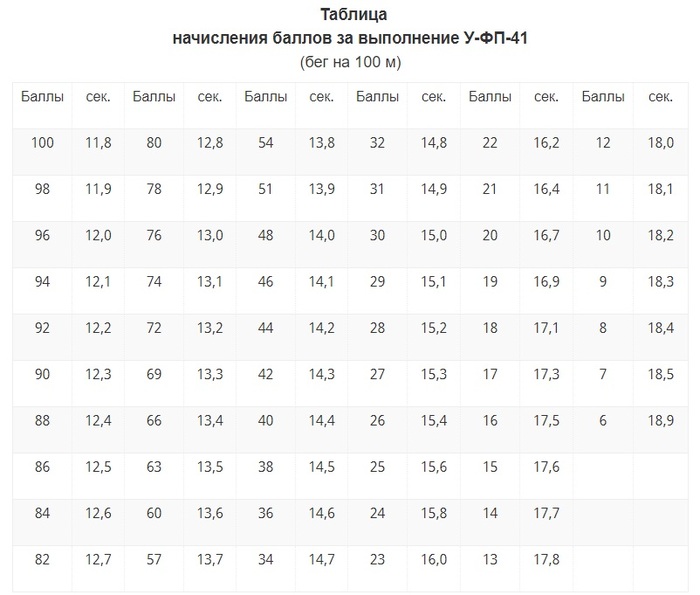
Task: Select the cell with score 100
Action: pyautogui.click(x=42, y=143)
